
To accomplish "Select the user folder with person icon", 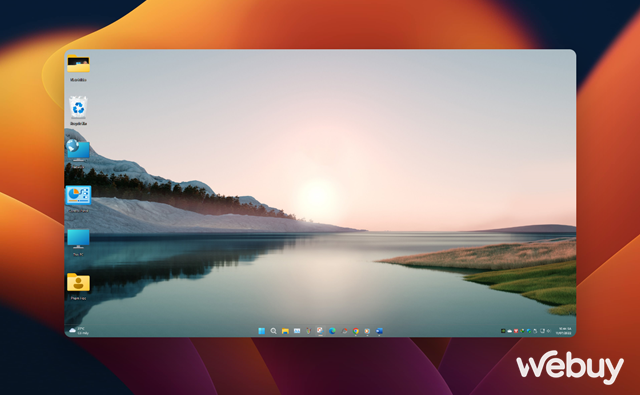I will click(x=78, y=286).
